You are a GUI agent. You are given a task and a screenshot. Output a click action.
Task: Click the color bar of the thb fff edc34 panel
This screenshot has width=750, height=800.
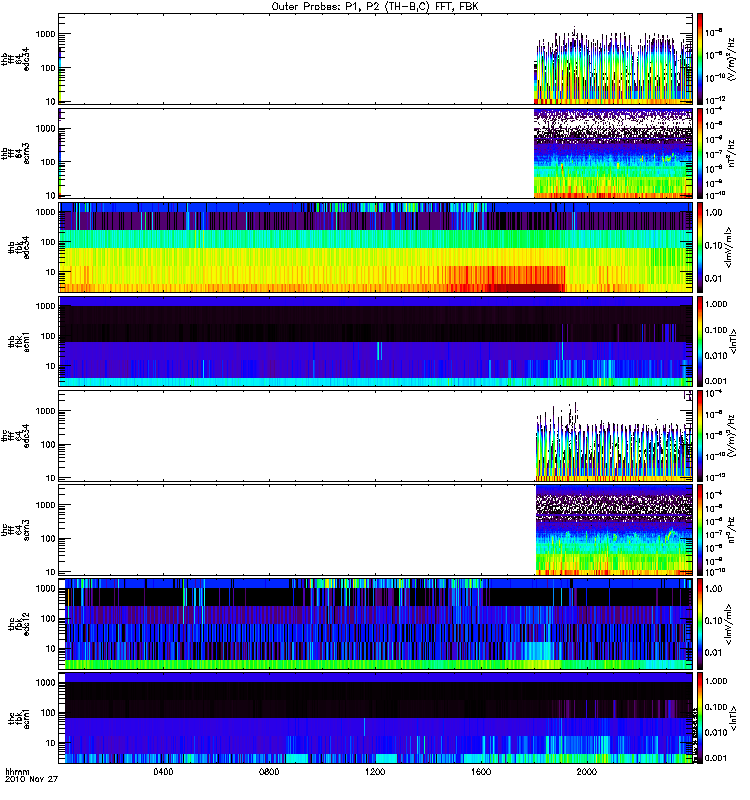[x=700, y=59]
